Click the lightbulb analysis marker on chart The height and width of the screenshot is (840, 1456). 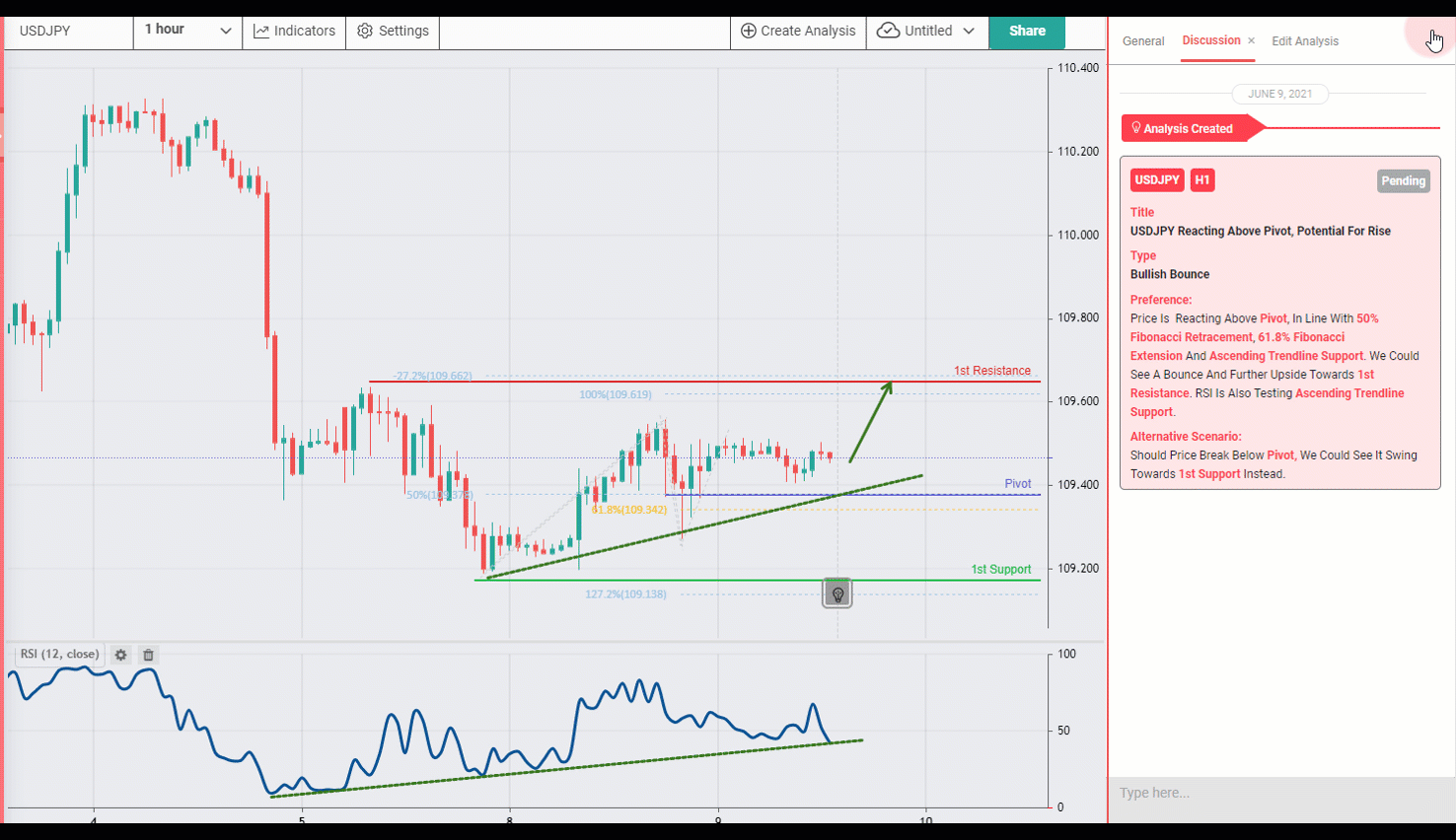click(837, 594)
